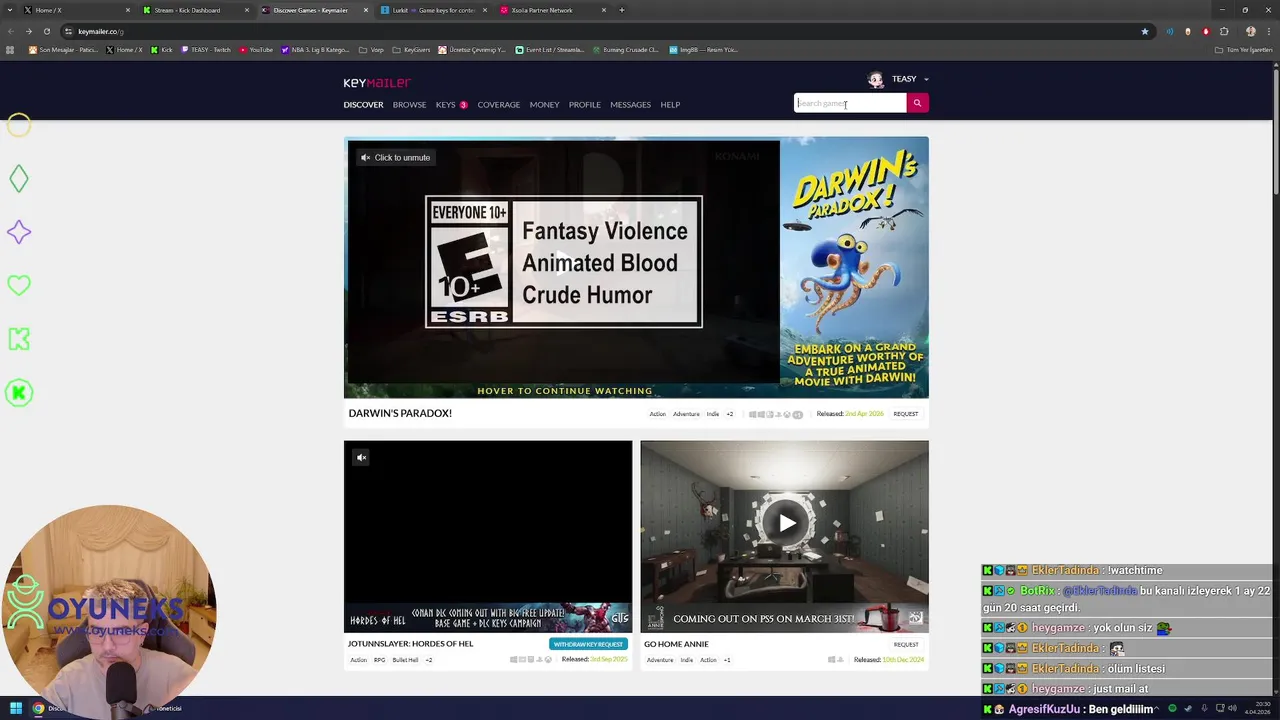Image resolution: width=1280 pixels, height=720 pixels.
Task: Withdraw key request for Jotunnslayer
Action: pos(588,644)
